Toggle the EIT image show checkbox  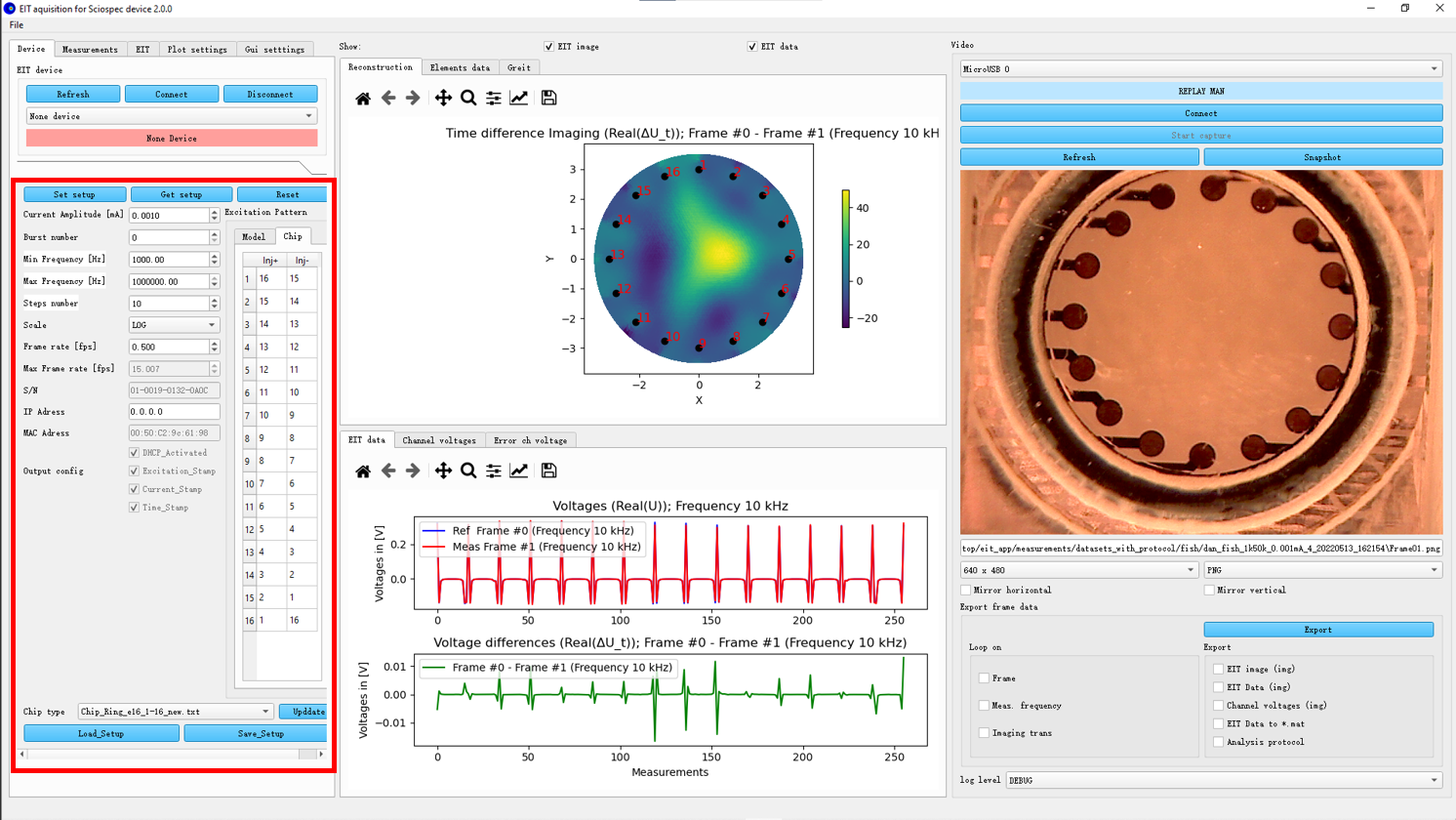pos(548,46)
